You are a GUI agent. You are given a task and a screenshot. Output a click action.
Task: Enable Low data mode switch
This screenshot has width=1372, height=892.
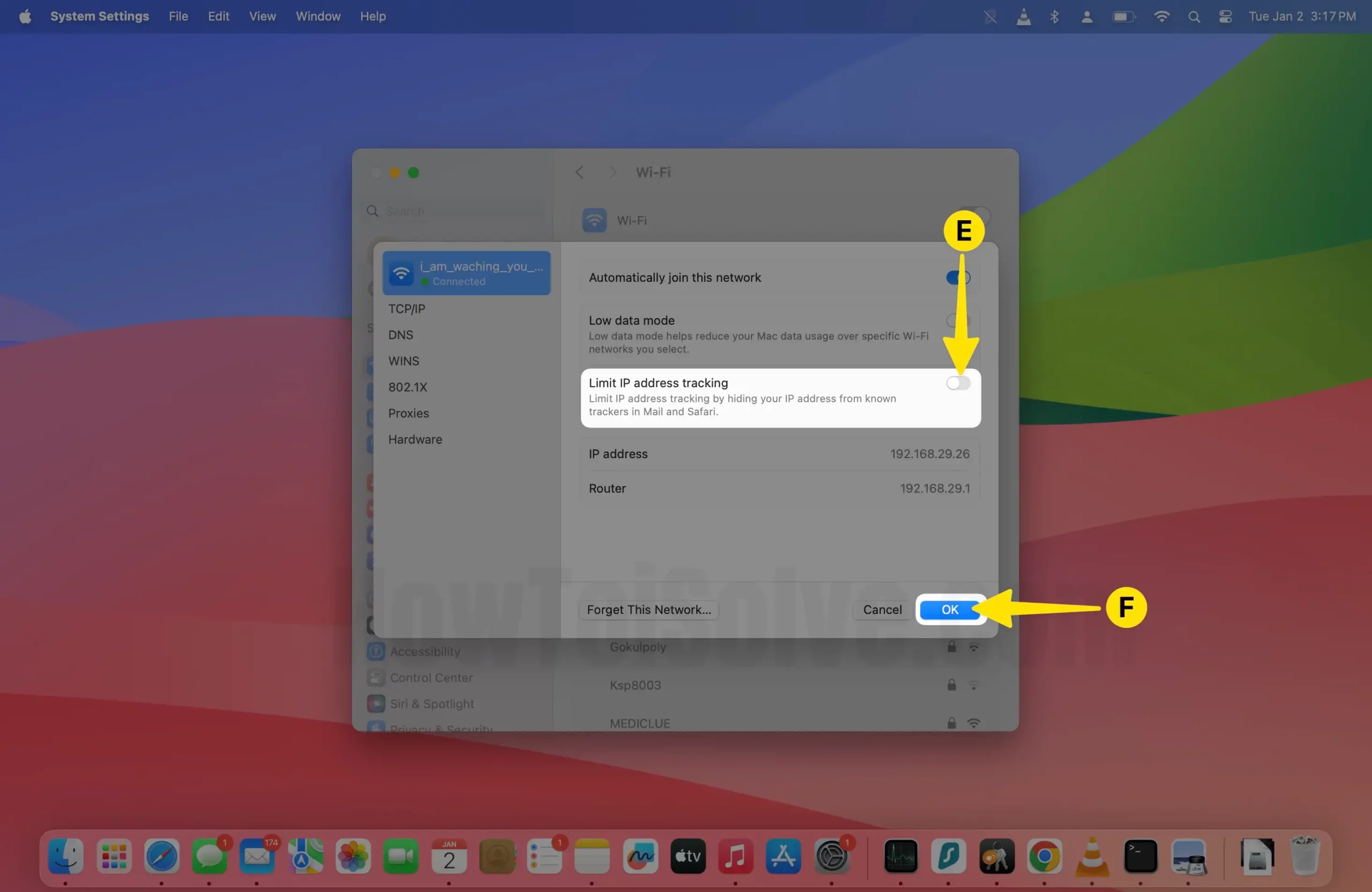[x=958, y=320]
